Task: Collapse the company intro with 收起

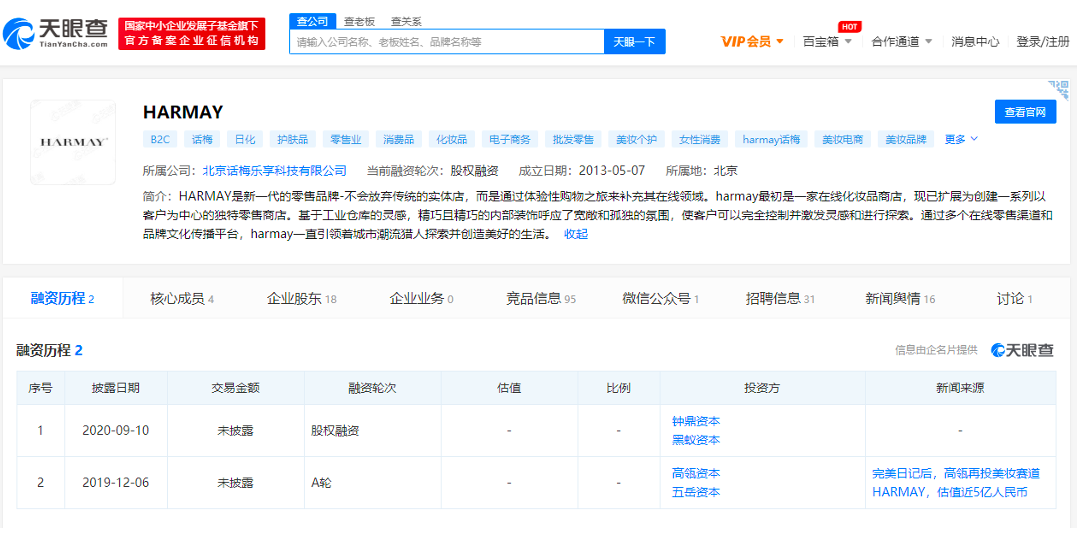Action: pos(576,234)
